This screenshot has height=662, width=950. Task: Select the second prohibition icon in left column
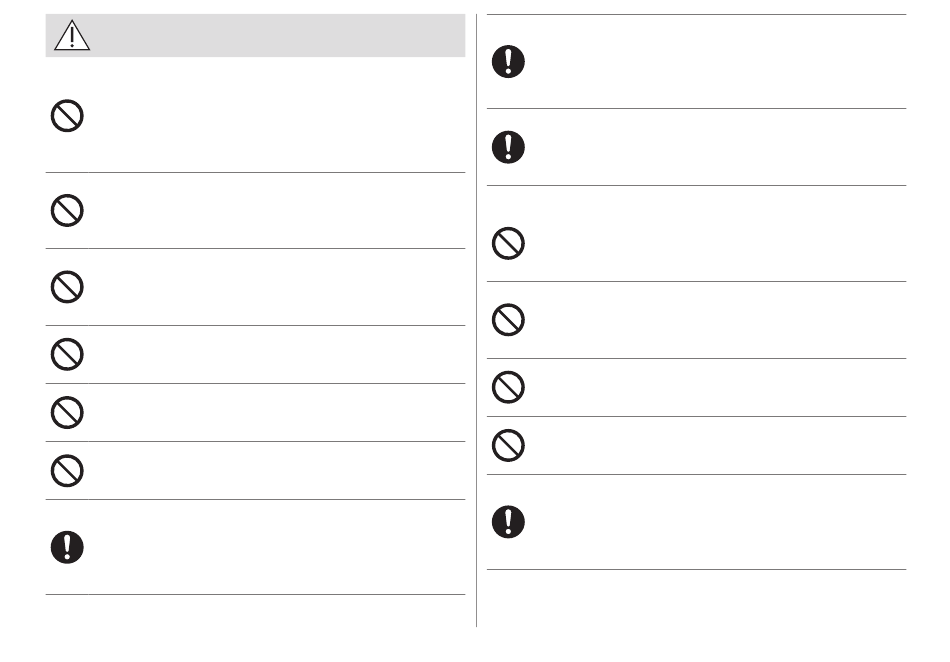(67, 211)
